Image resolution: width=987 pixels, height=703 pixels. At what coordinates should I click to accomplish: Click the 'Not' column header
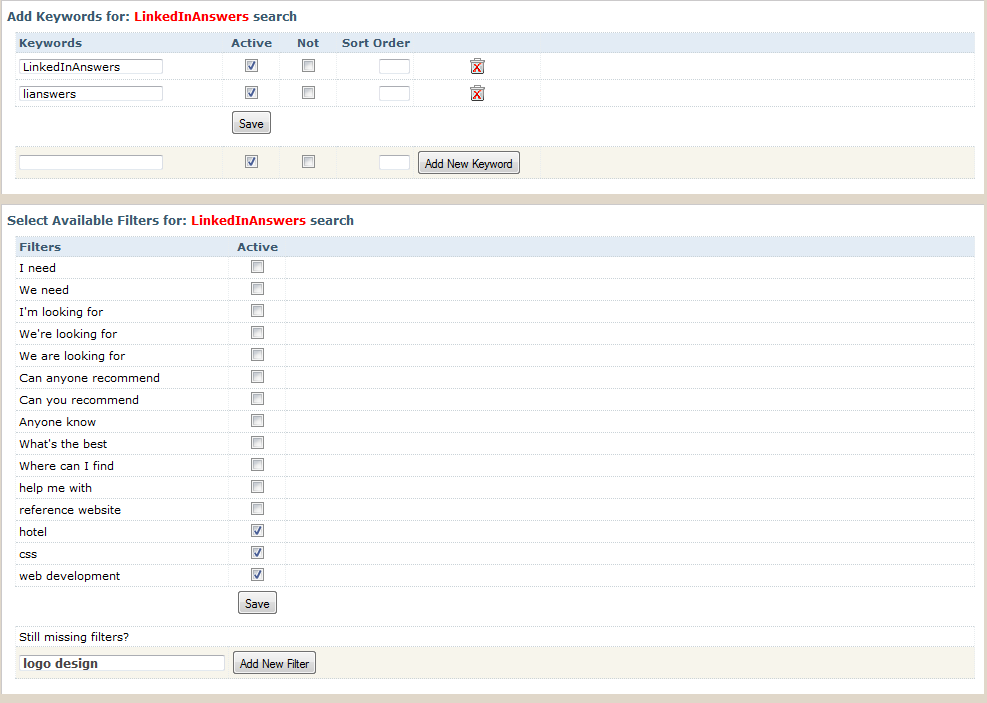tap(308, 43)
